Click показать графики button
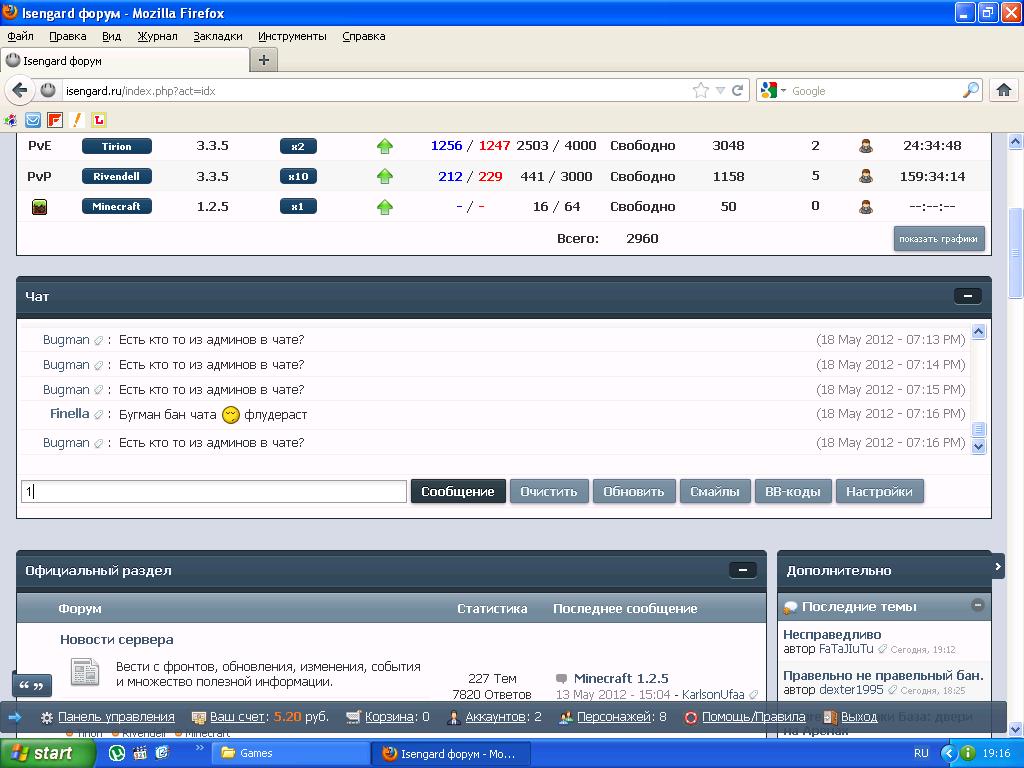Viewport: 1024px width, 768px height. (938, 238)
